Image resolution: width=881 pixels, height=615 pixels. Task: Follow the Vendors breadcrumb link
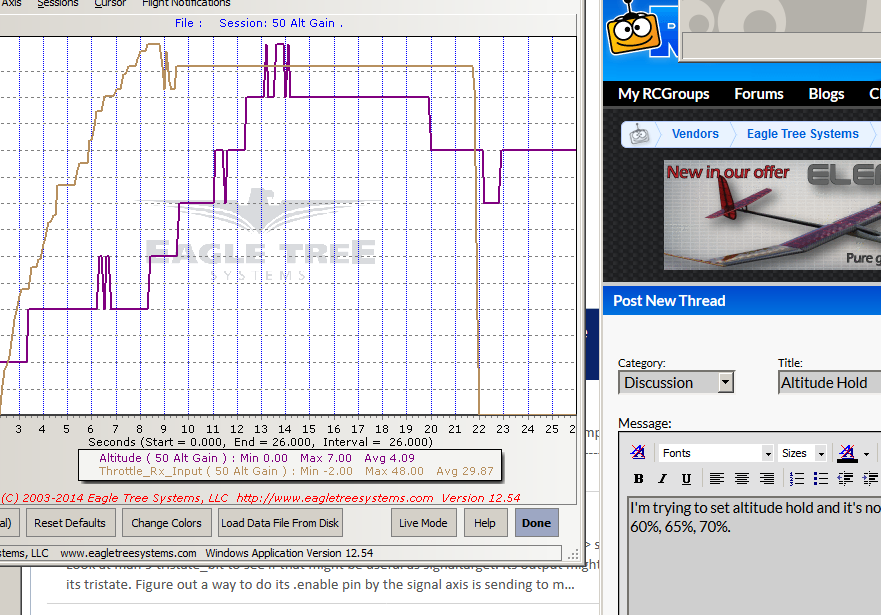point(695,134)
